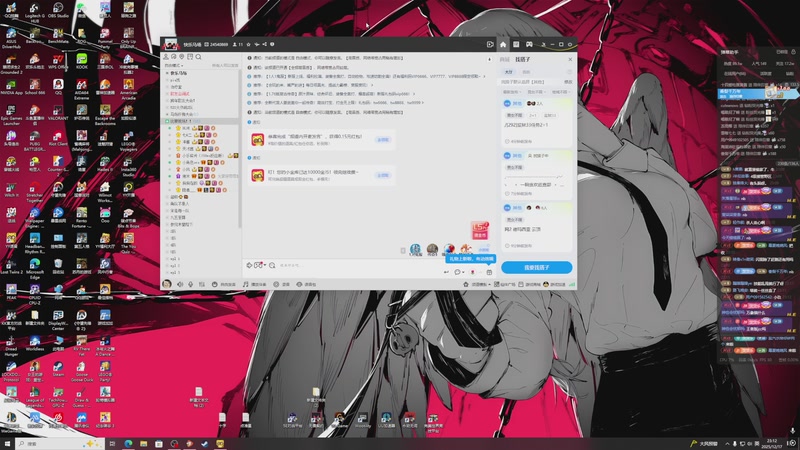Open Edge browser from the taskbar
This screenshot has height=450, width=800.
128,444
